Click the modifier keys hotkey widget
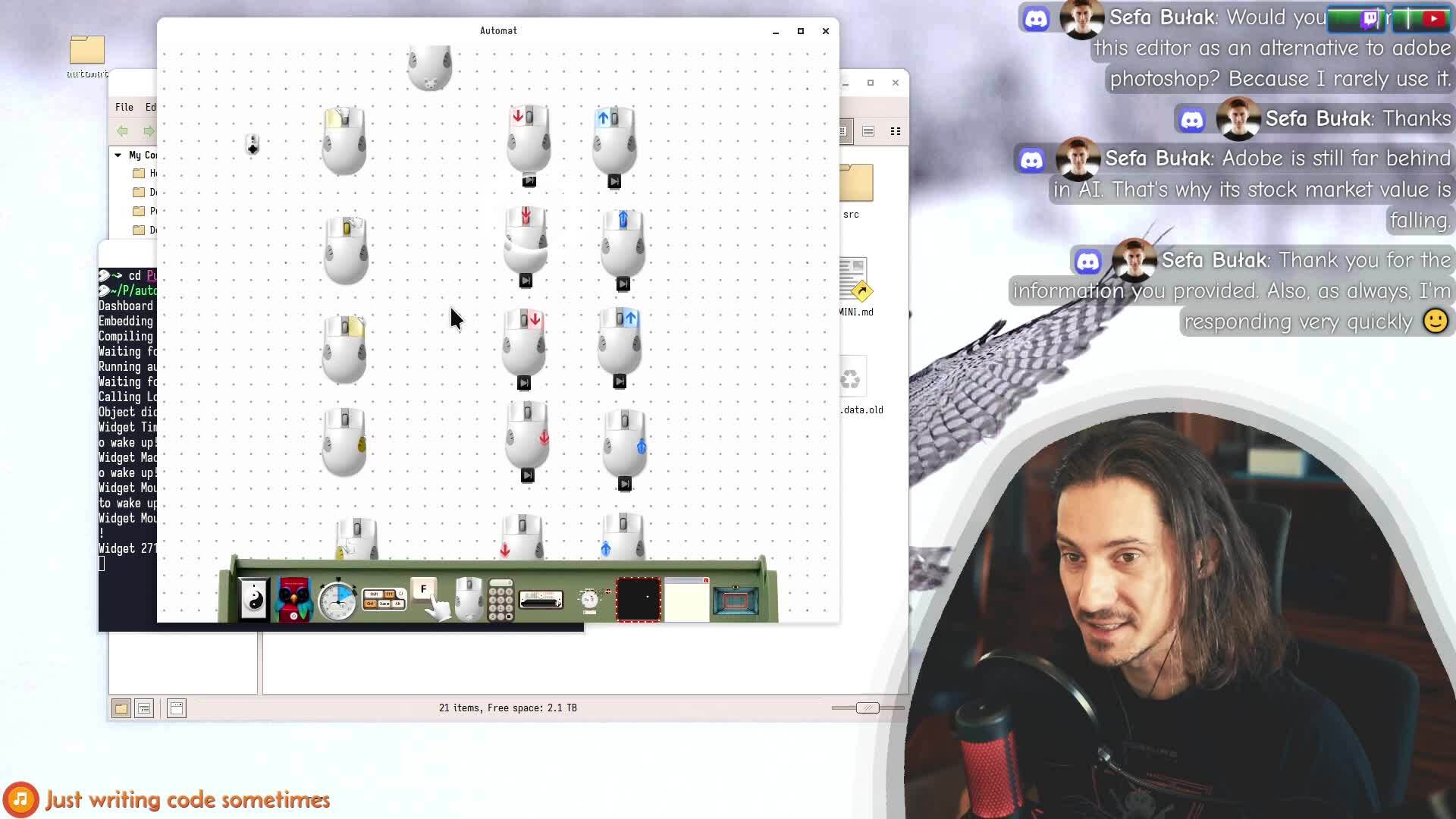The width and height of the screenshot is (1456, 819). coord(384,599)
